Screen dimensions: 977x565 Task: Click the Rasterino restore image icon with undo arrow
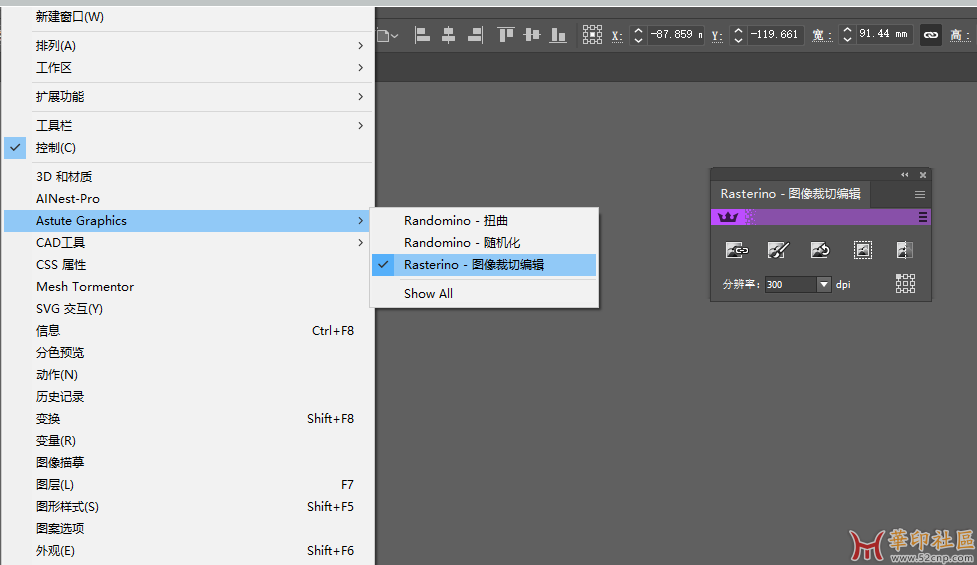point(820,250)
